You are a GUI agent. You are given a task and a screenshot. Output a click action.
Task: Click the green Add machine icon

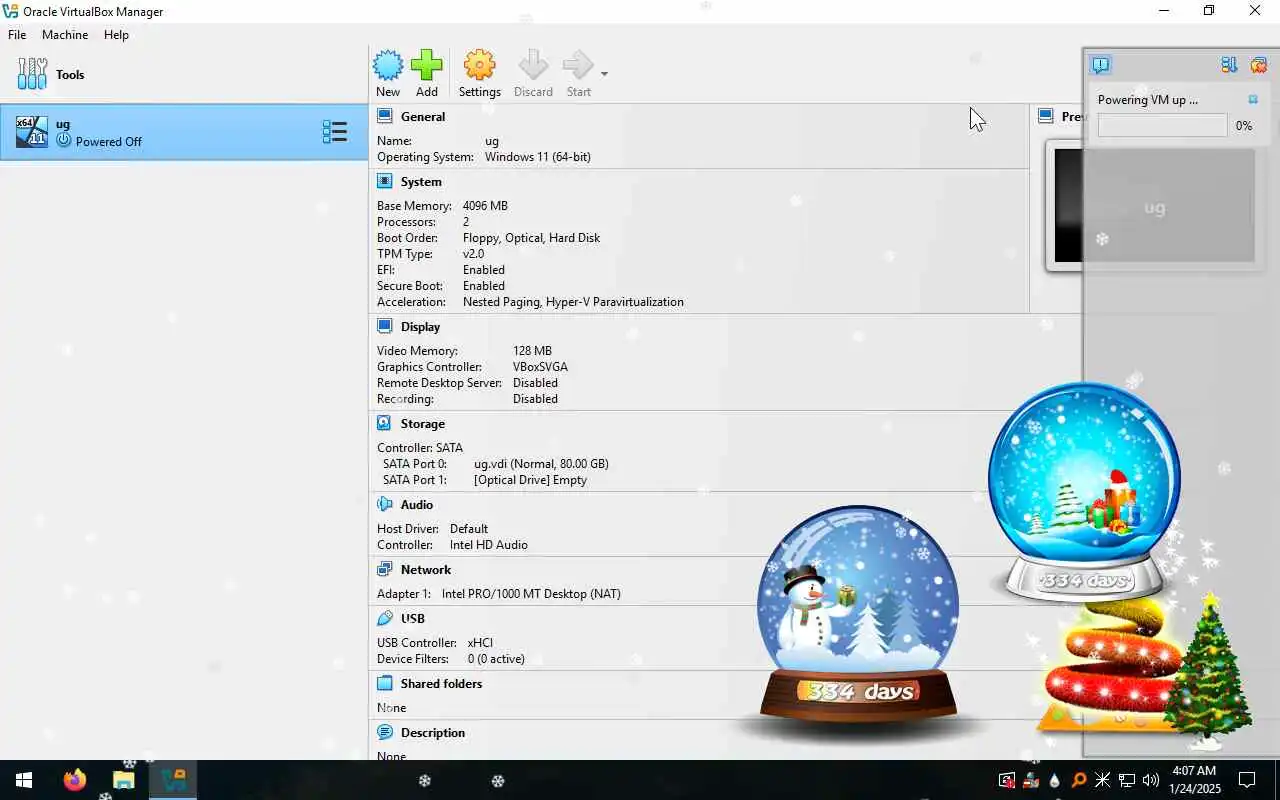point(427,66)
